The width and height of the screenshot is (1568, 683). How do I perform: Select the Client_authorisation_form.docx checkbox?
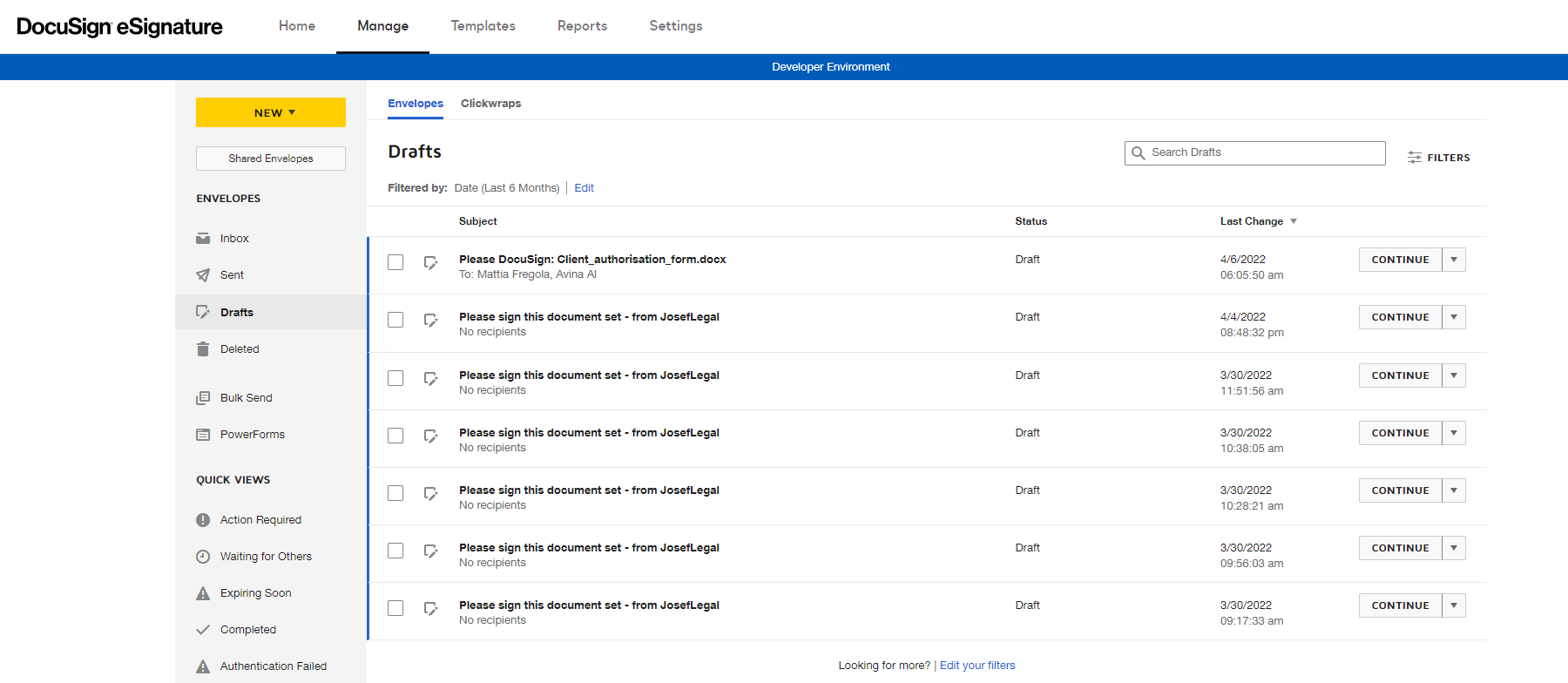pyautogui.click(x=395, y=262)
